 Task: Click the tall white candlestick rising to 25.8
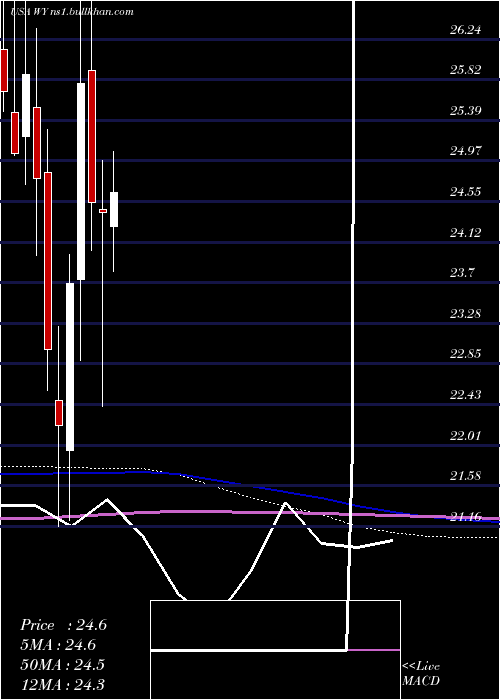coord(81,181)
